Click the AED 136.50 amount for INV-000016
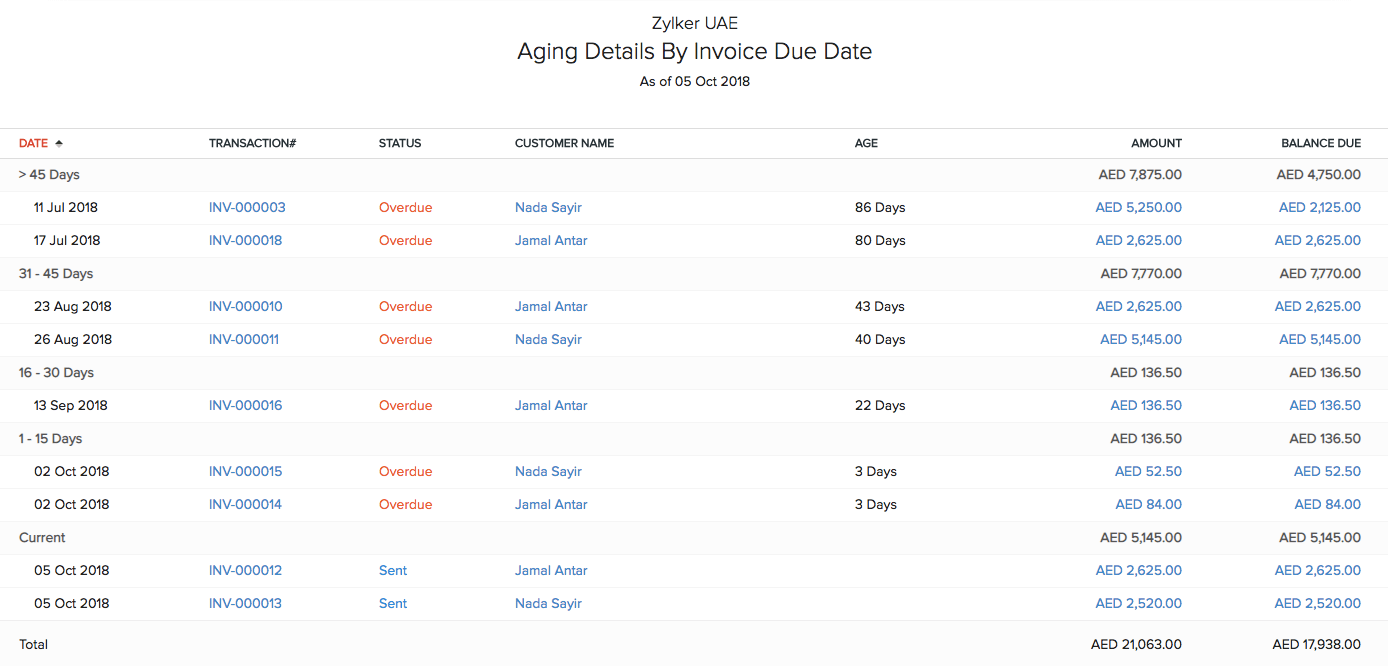The image size is (1388, 666). click(x=1146, y=405)
